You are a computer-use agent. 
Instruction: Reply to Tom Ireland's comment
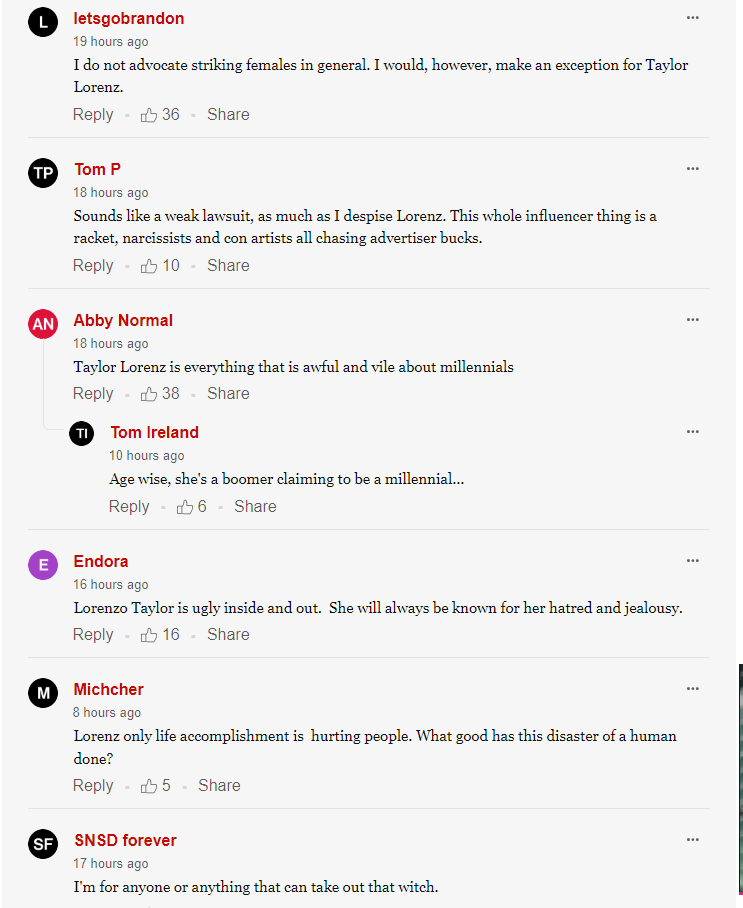coord(129,507)
